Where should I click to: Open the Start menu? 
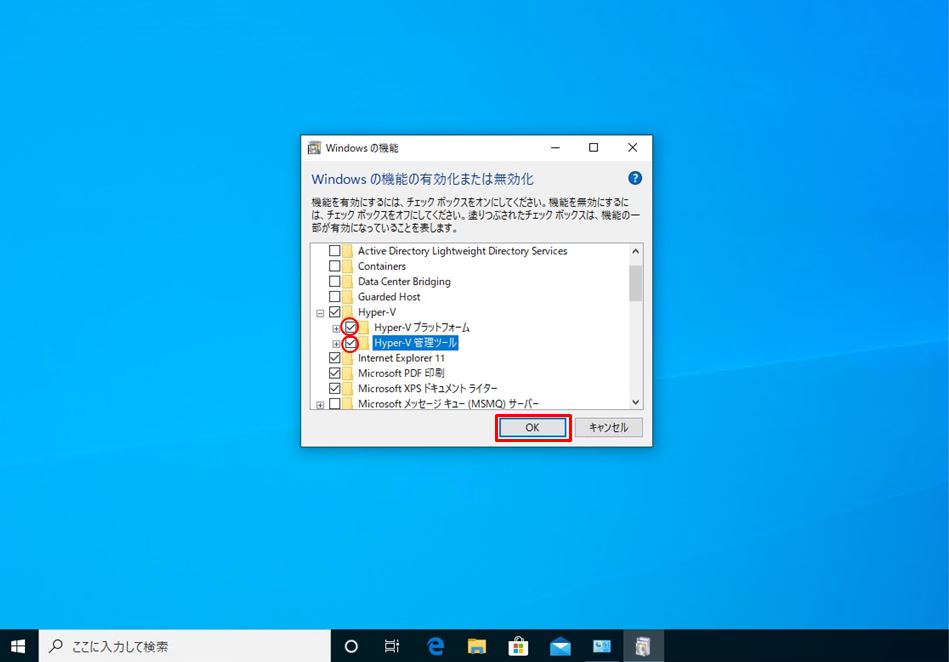point(18,646)
